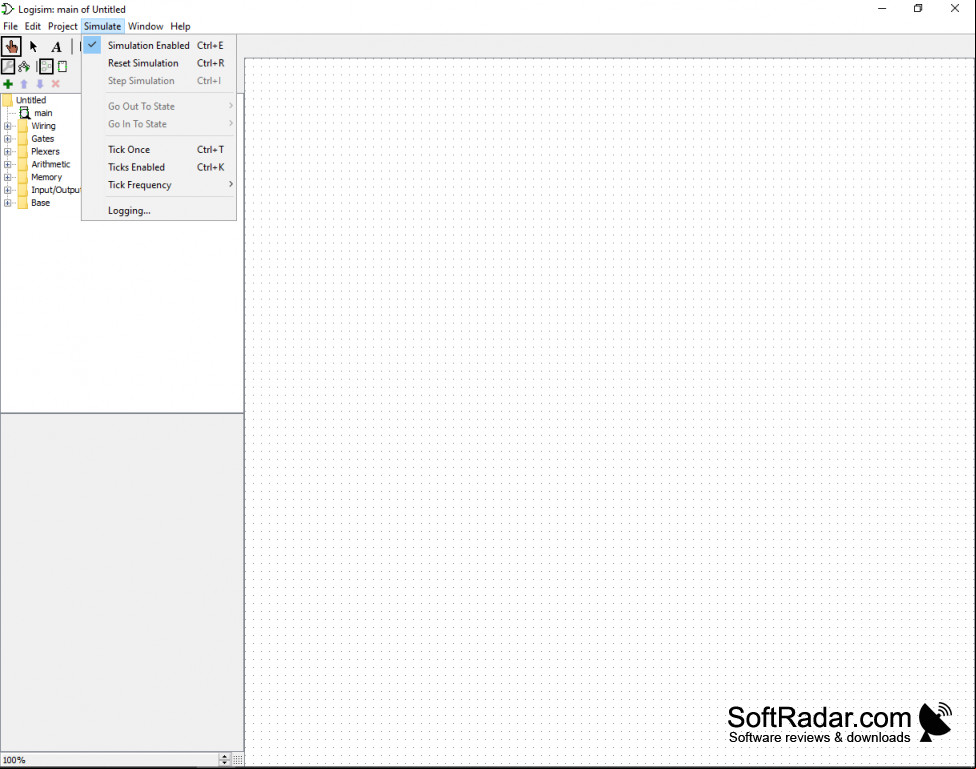
Task: Select the Gates folder label
Action: (x=42, y=139)
